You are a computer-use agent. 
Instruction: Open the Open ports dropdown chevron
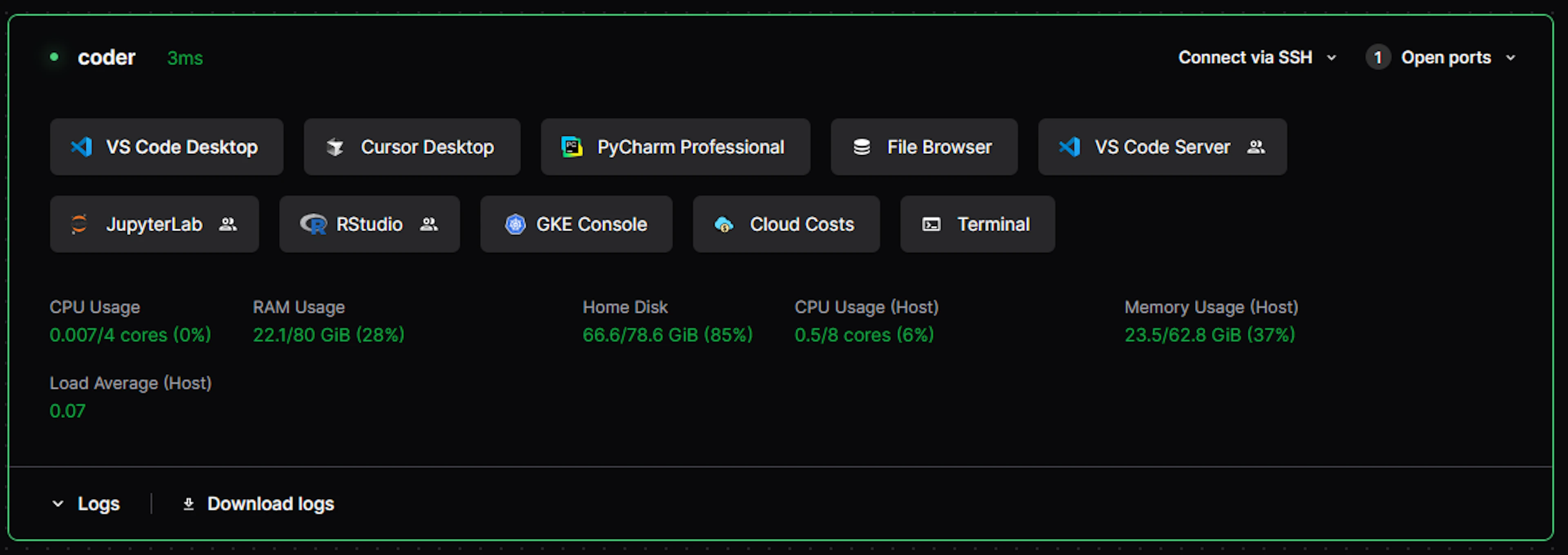[x=1510, y=58]
